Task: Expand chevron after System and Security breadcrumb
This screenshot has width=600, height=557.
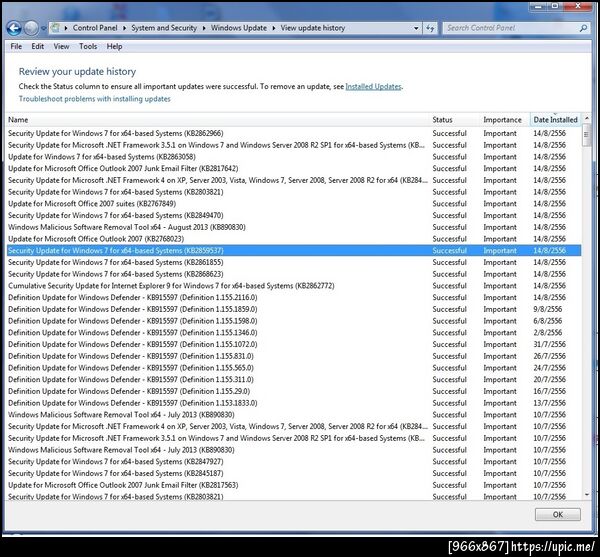Action: (x=204, y=28)
